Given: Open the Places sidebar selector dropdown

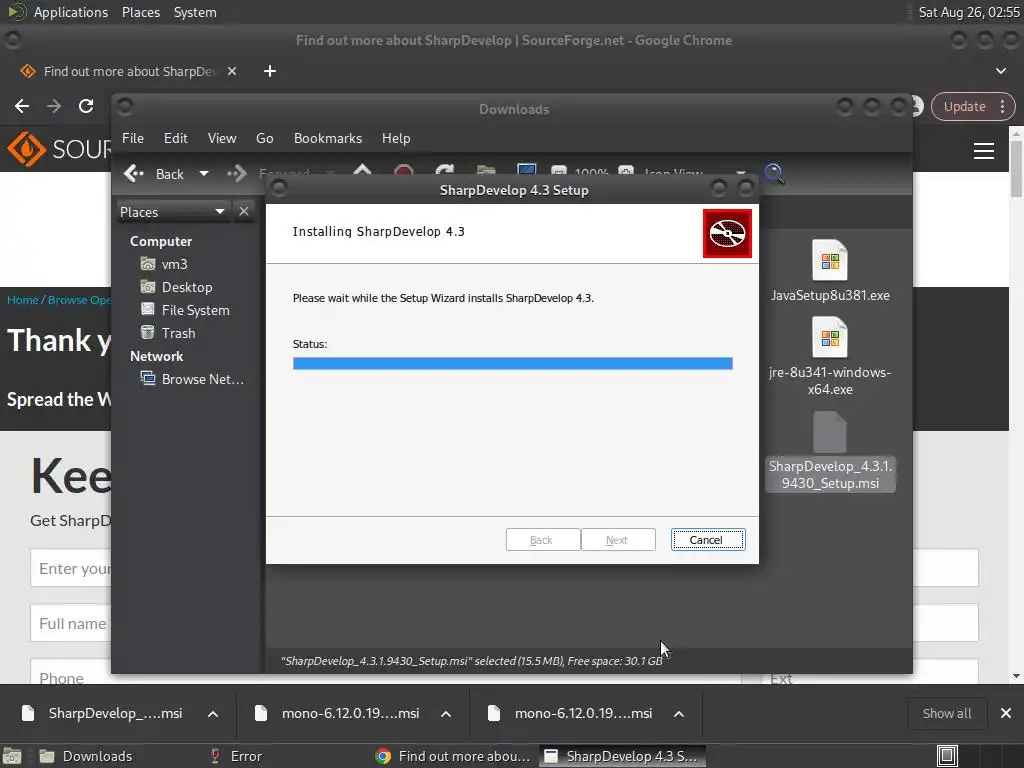Looking at the screenshot, I should (x=172, y=212).
